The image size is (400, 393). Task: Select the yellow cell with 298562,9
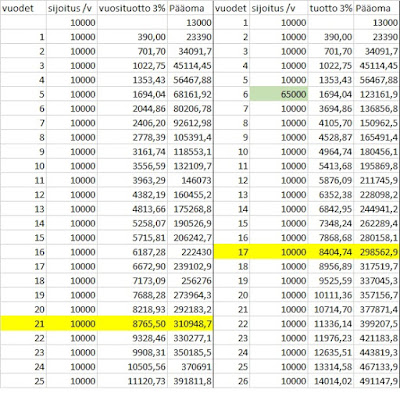pos(377,252)
